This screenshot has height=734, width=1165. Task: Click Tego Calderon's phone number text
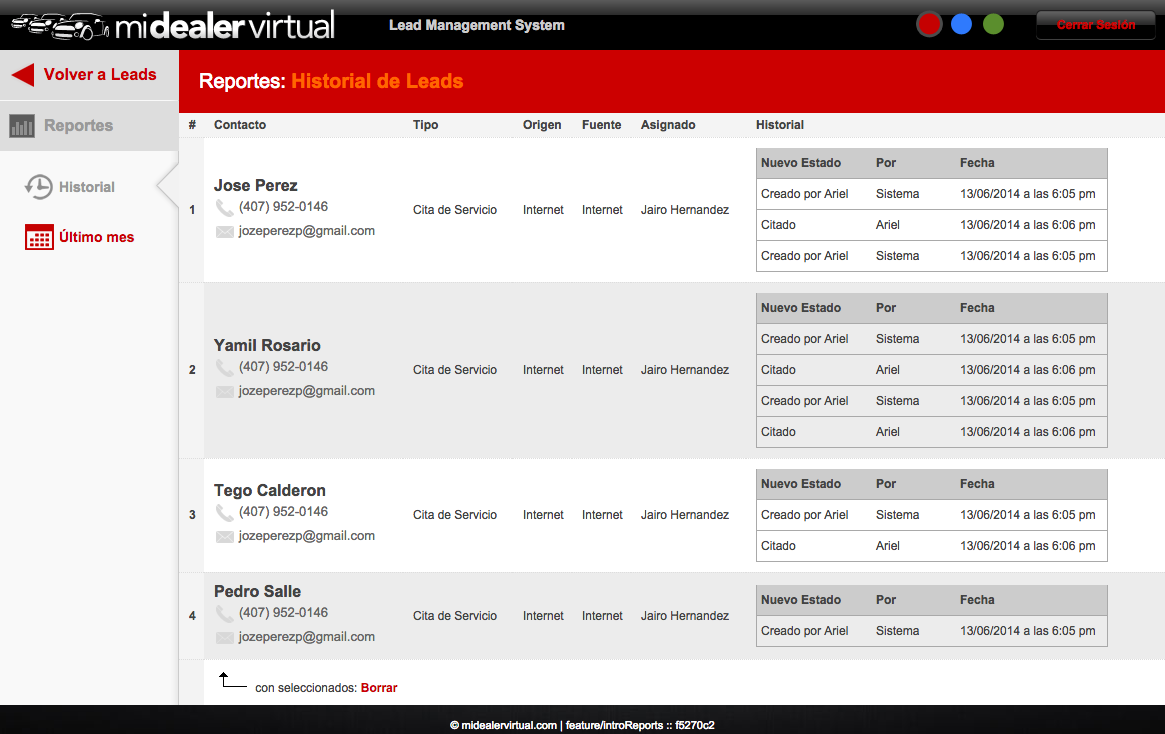[283, 511]
